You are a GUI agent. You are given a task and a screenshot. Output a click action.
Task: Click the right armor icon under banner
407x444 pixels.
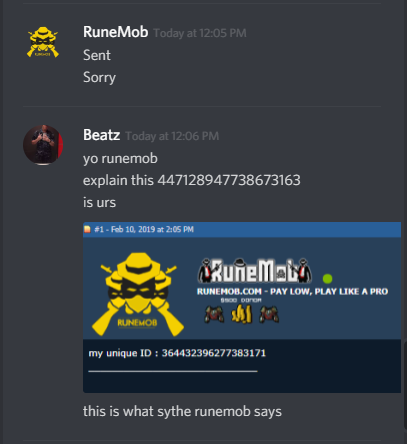click(269, 315)
